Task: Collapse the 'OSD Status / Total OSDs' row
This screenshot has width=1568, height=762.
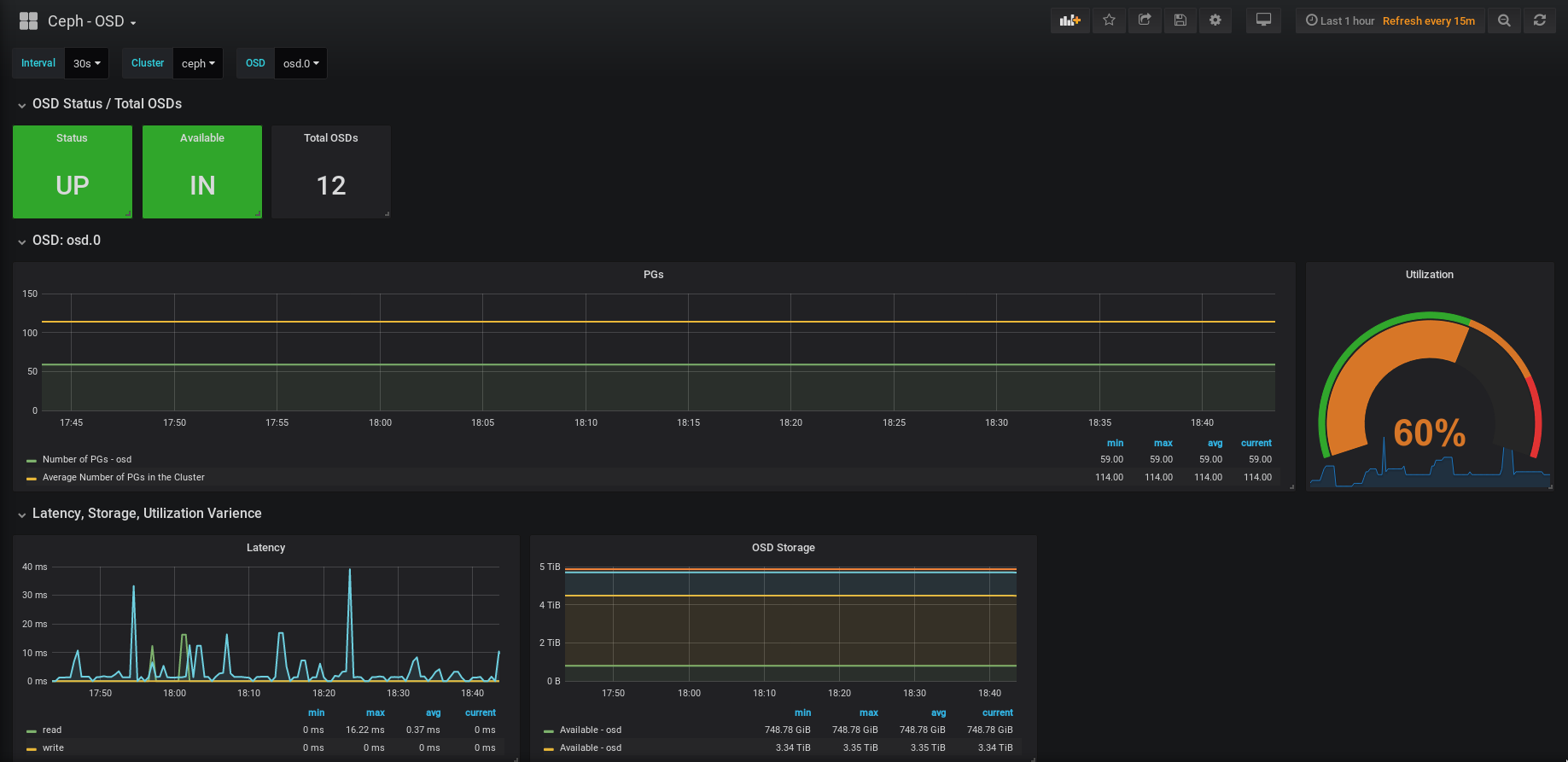Action: [107, 103]
